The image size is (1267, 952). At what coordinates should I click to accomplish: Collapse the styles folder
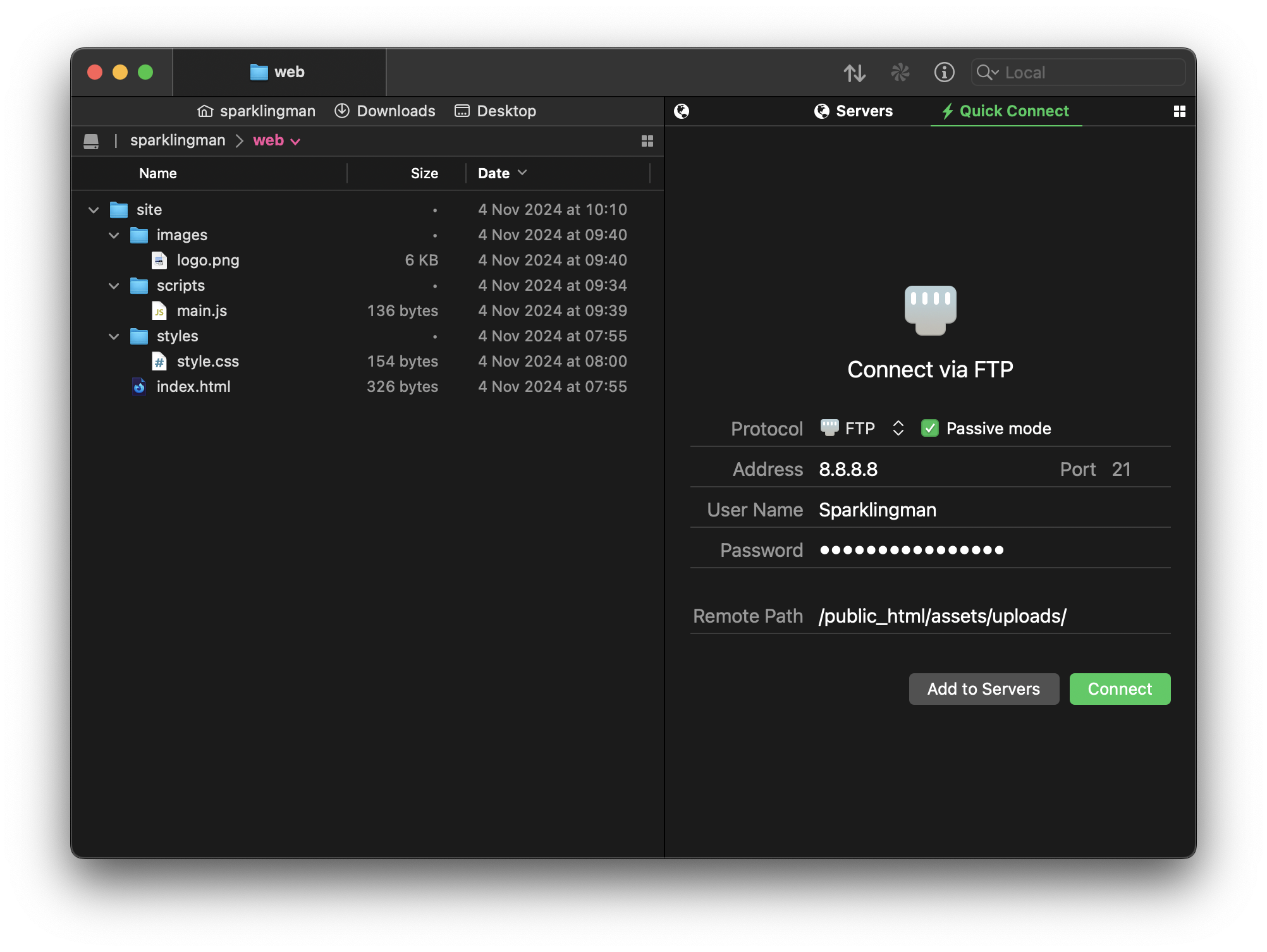coord(114,336)
